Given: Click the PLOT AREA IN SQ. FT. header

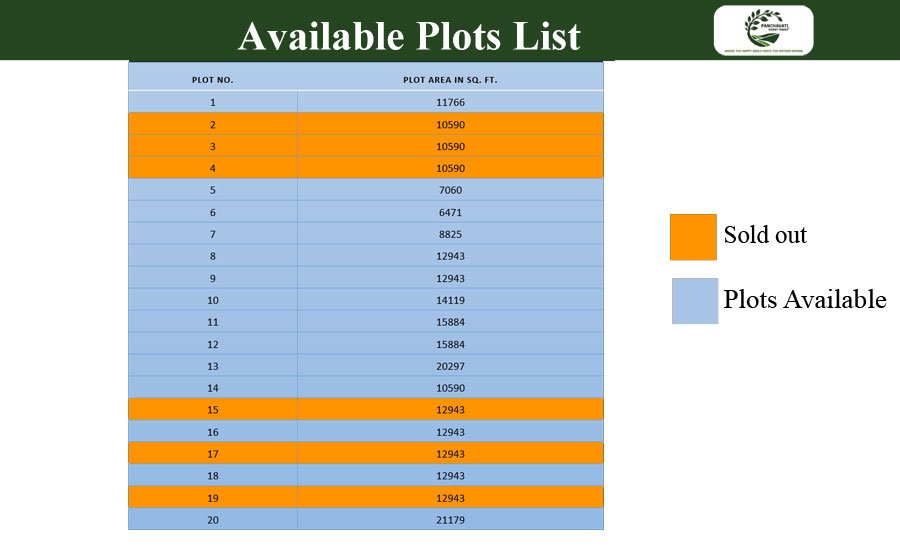Looking at the screenshot, I should pos(450,79).
